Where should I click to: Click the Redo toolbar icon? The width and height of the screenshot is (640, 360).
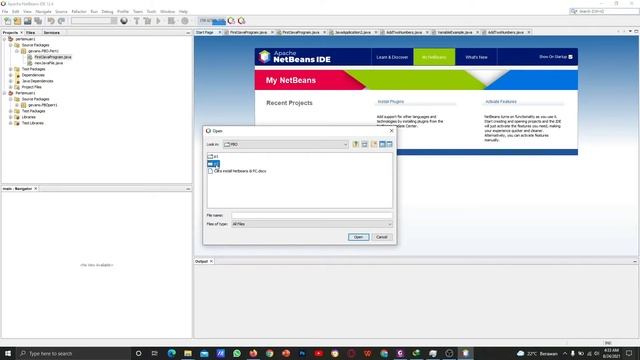tap(61, 21)
